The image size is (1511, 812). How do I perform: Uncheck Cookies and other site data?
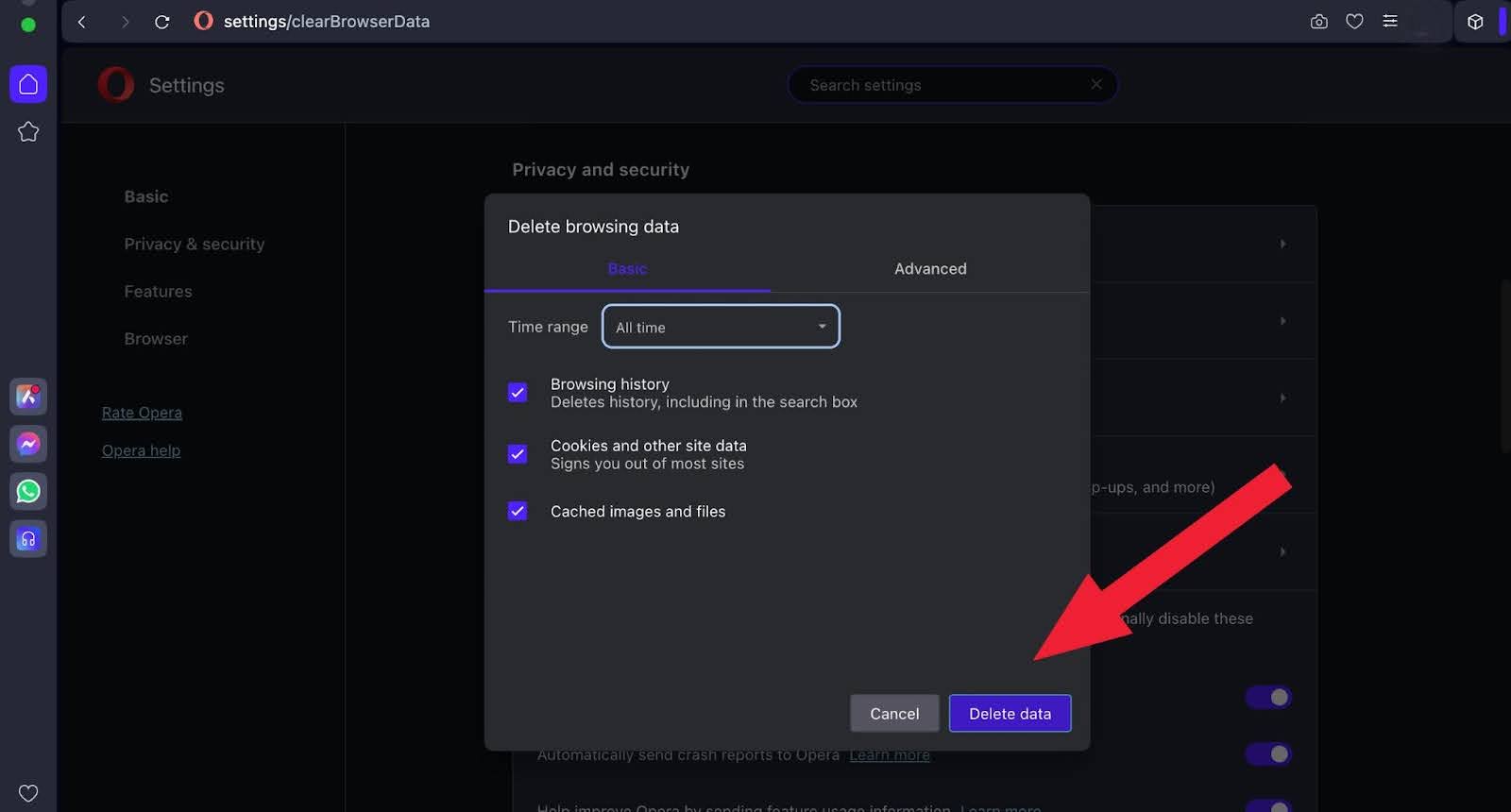tap(518, 454)
